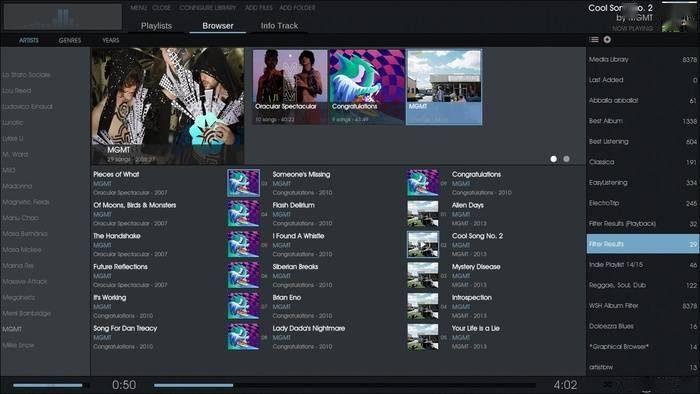Select the highlighted Filter Results playlist
The image size is (700, 394).
click(643, 244)
